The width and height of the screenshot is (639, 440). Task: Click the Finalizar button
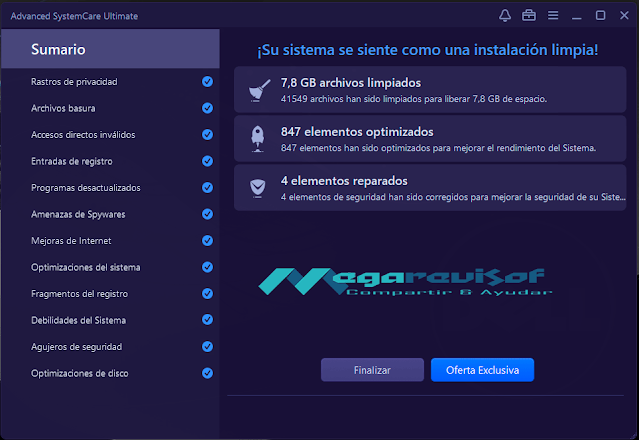click(372, 370)
